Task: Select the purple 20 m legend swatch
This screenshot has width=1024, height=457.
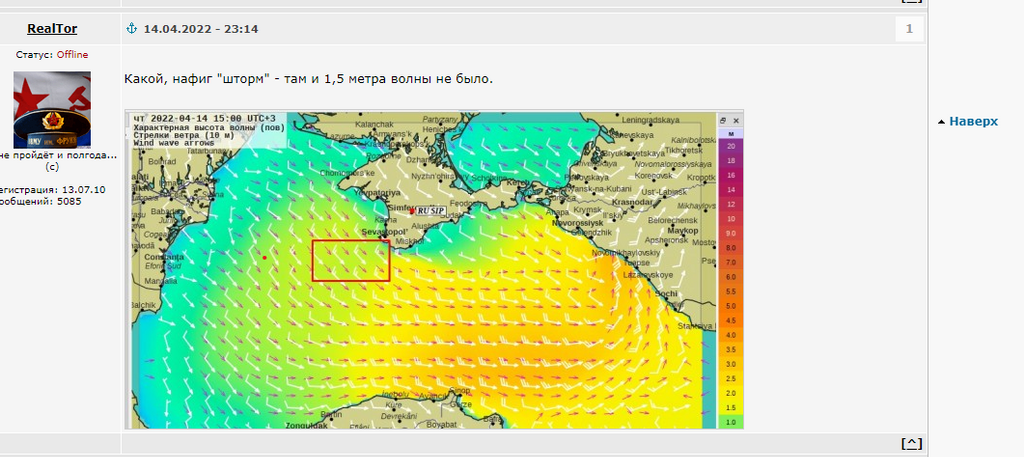Action: pos(731,145)
